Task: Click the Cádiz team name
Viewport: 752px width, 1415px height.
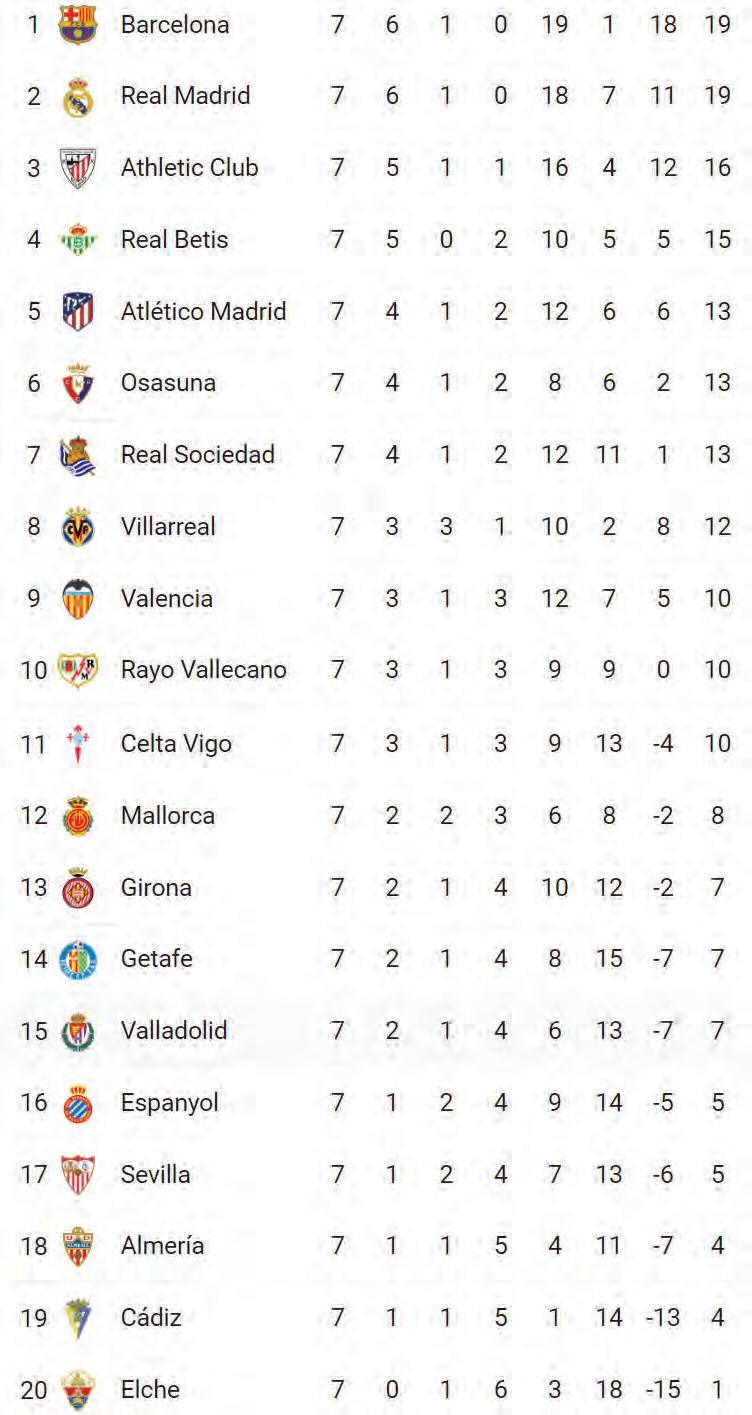Action: click(x=151, y=1318)
